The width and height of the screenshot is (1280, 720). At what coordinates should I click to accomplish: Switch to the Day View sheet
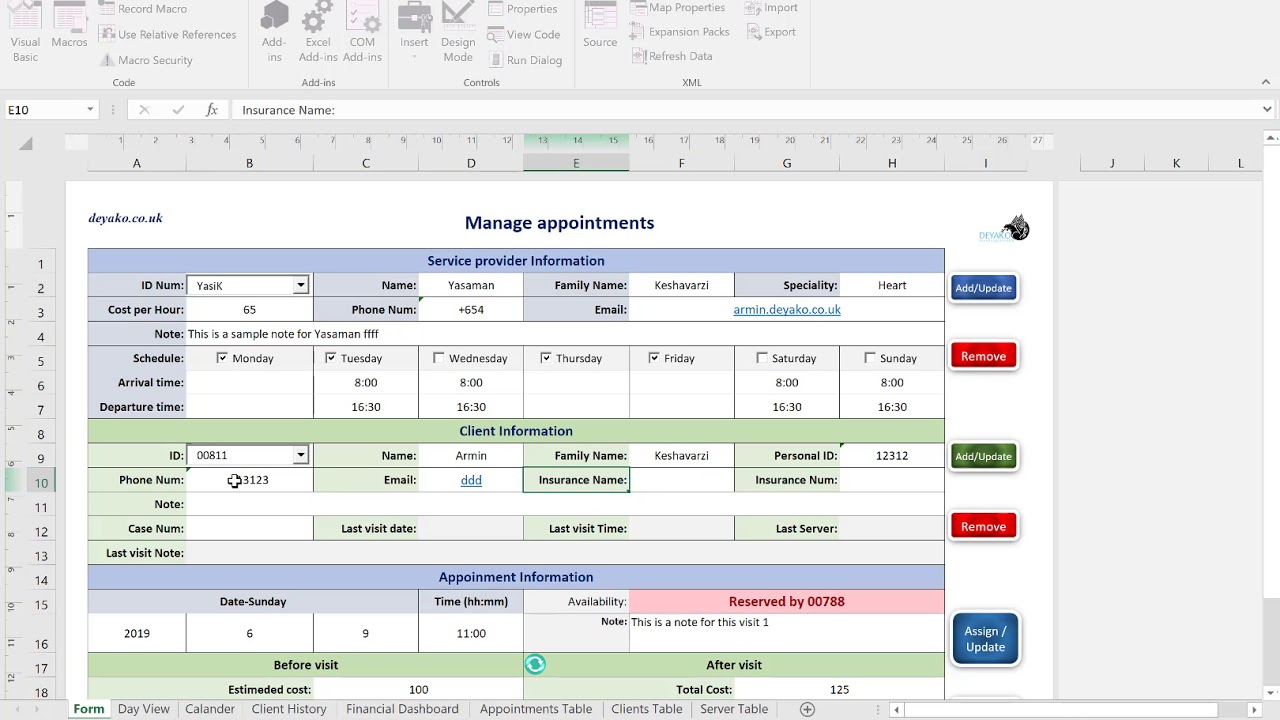tap(144, 709)
